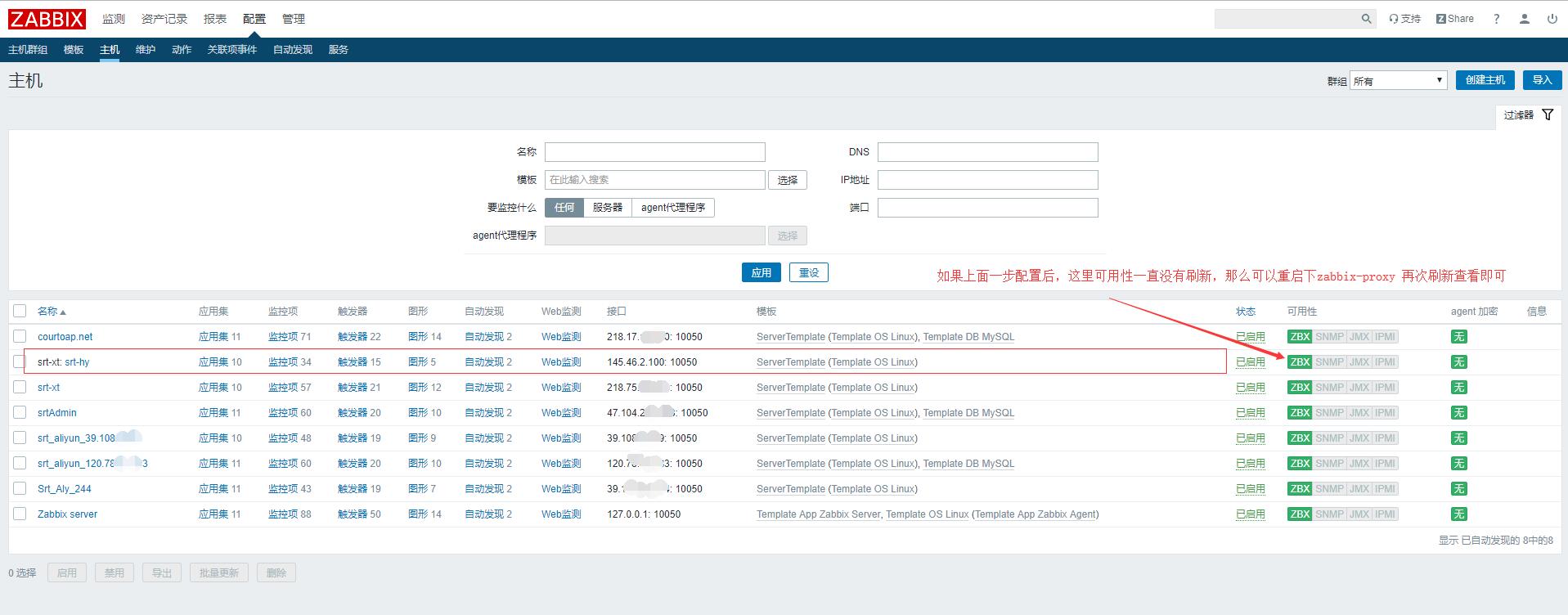
Task: Tick the select-all hosts checkbox
Action: [x=20, y=311]
